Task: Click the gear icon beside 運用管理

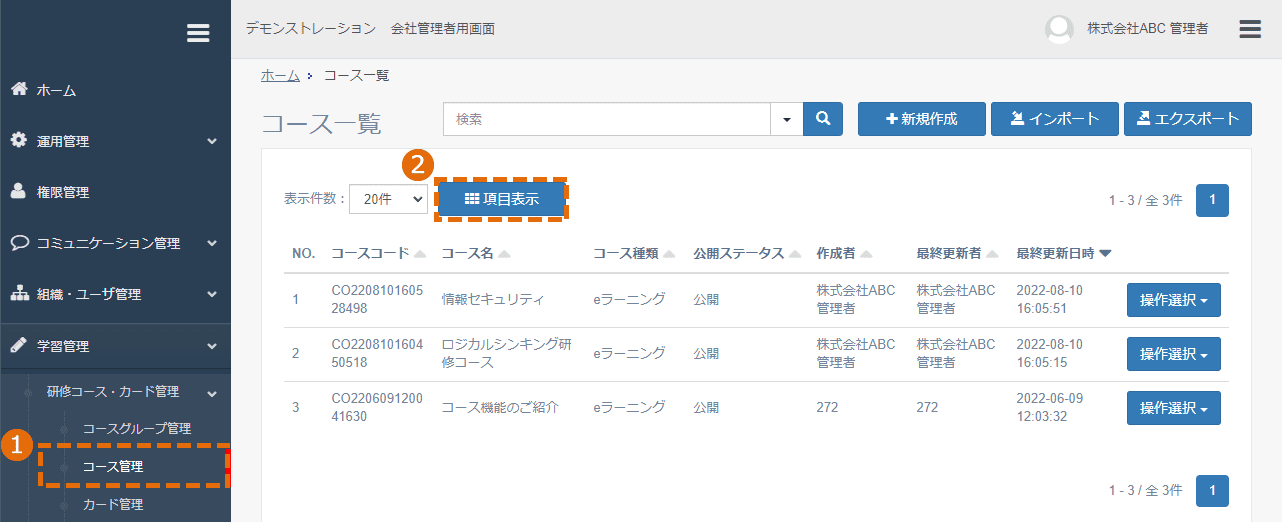Action: [19, 140]
